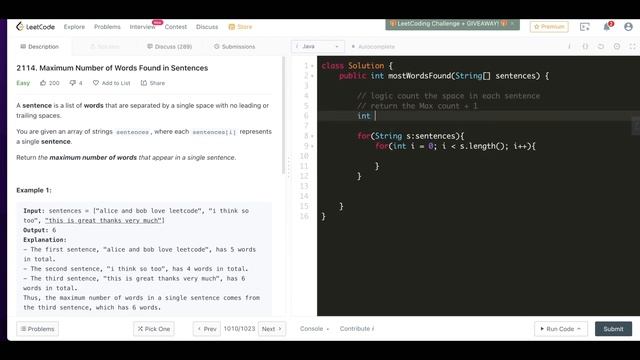Expand the Console panel
This screenshot has width=640, height=360.
[x=314, y=329]
